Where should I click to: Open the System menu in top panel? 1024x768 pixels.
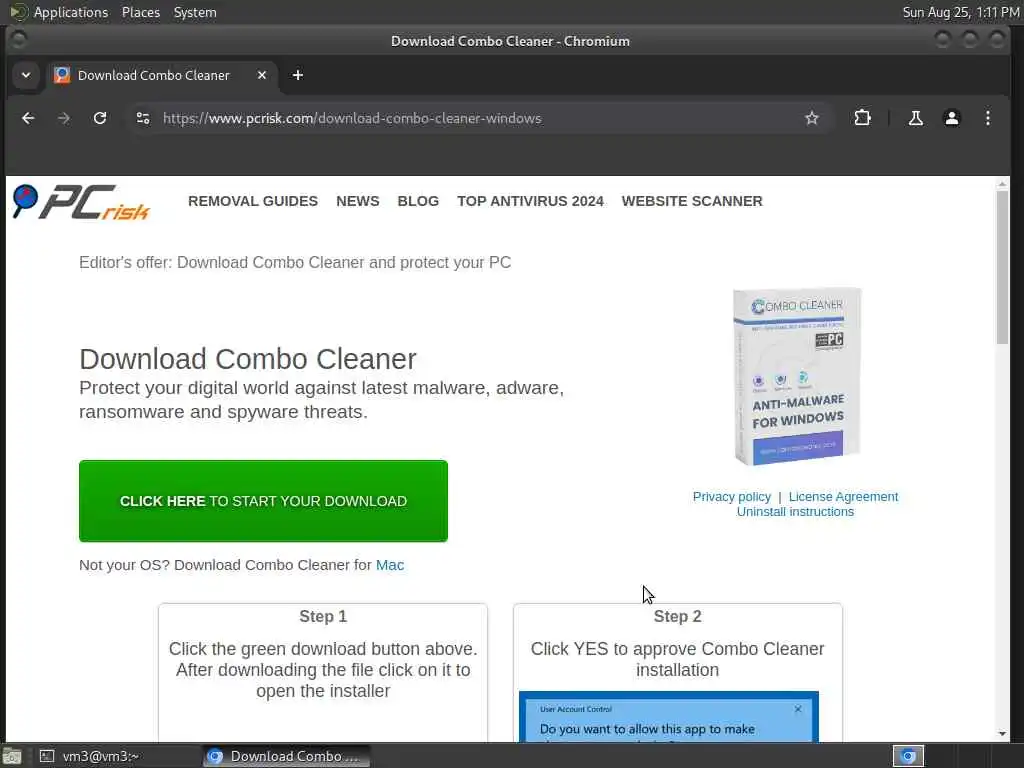195,12
